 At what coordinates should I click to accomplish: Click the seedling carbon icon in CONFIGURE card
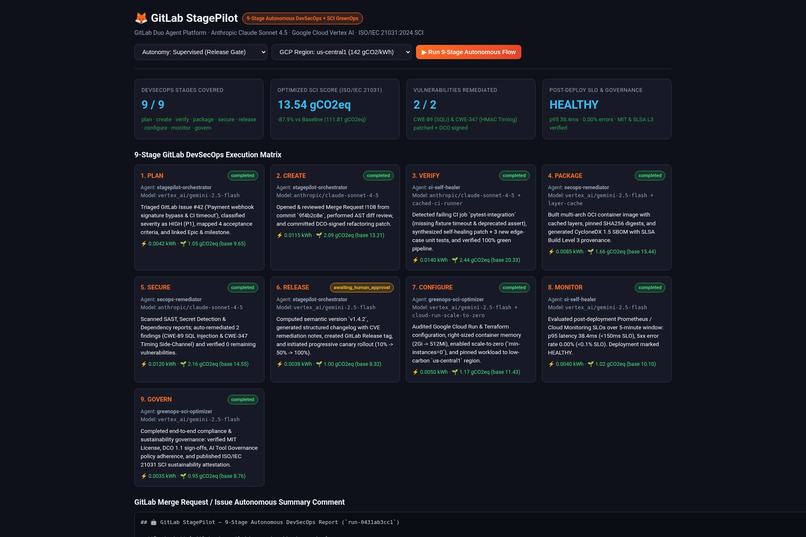click(x=454, y=372)
